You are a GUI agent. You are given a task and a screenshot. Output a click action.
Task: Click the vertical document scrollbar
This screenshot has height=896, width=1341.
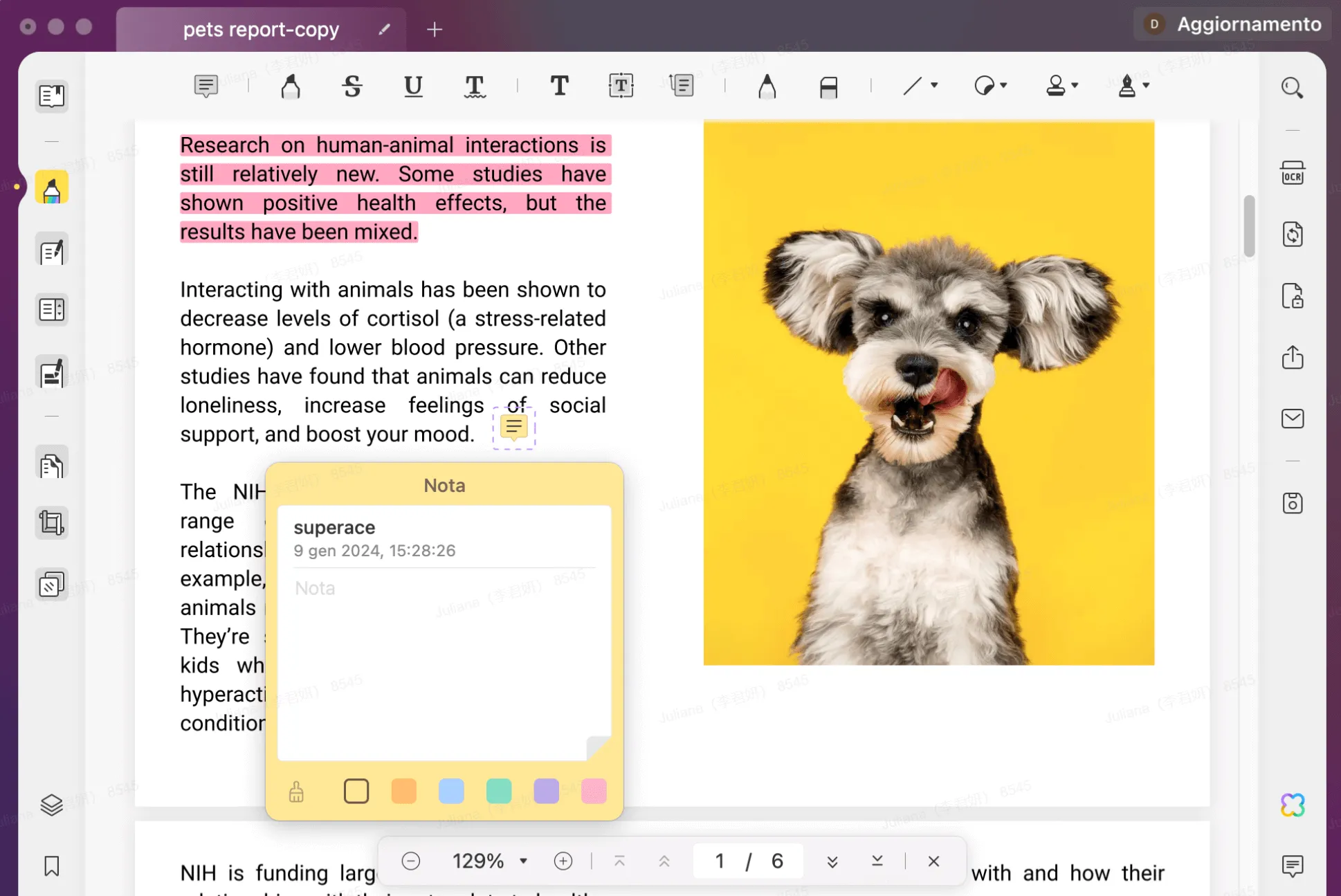(x=1249, y=226)
